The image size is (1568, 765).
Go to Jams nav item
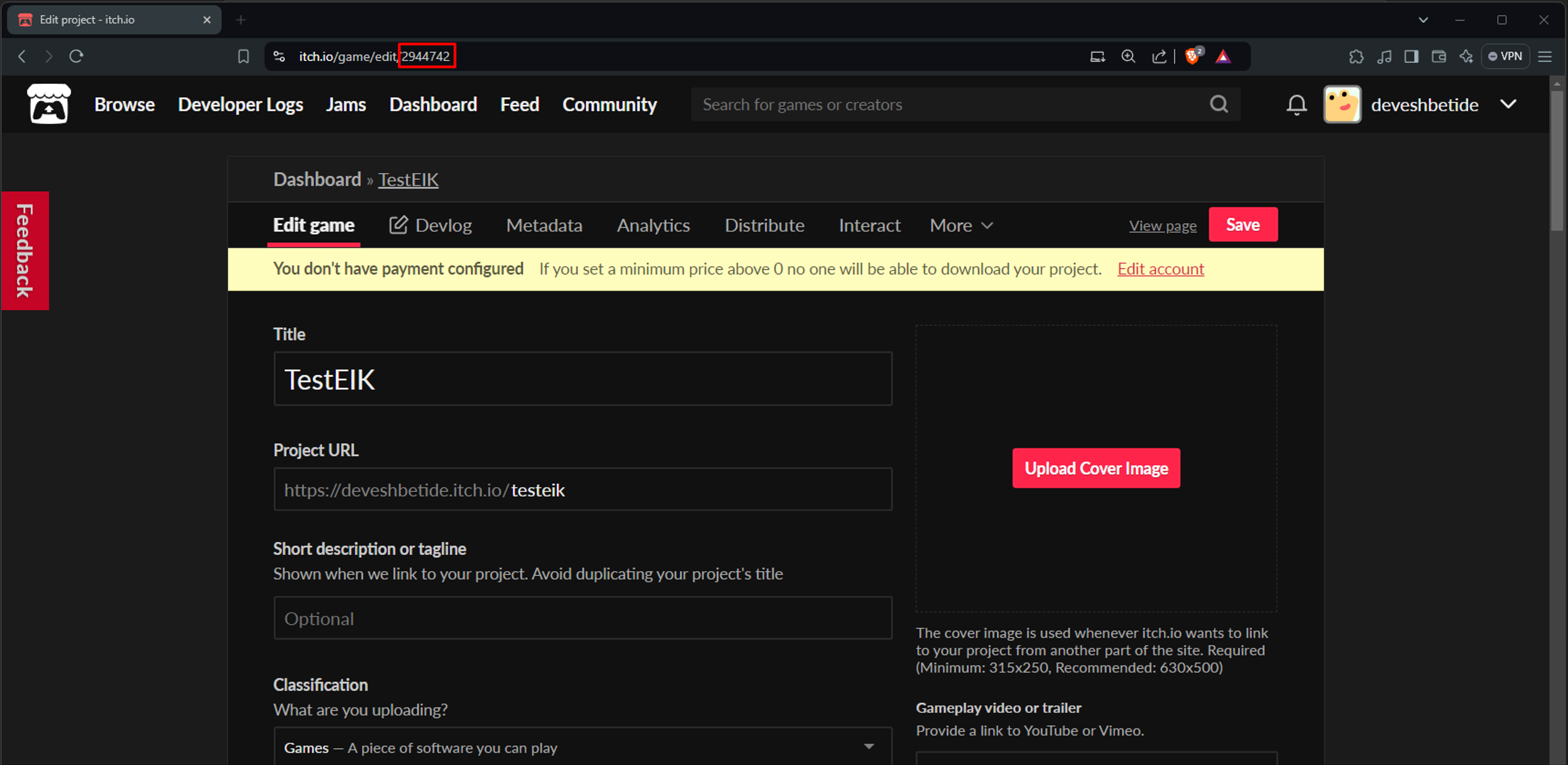point(346,104)
